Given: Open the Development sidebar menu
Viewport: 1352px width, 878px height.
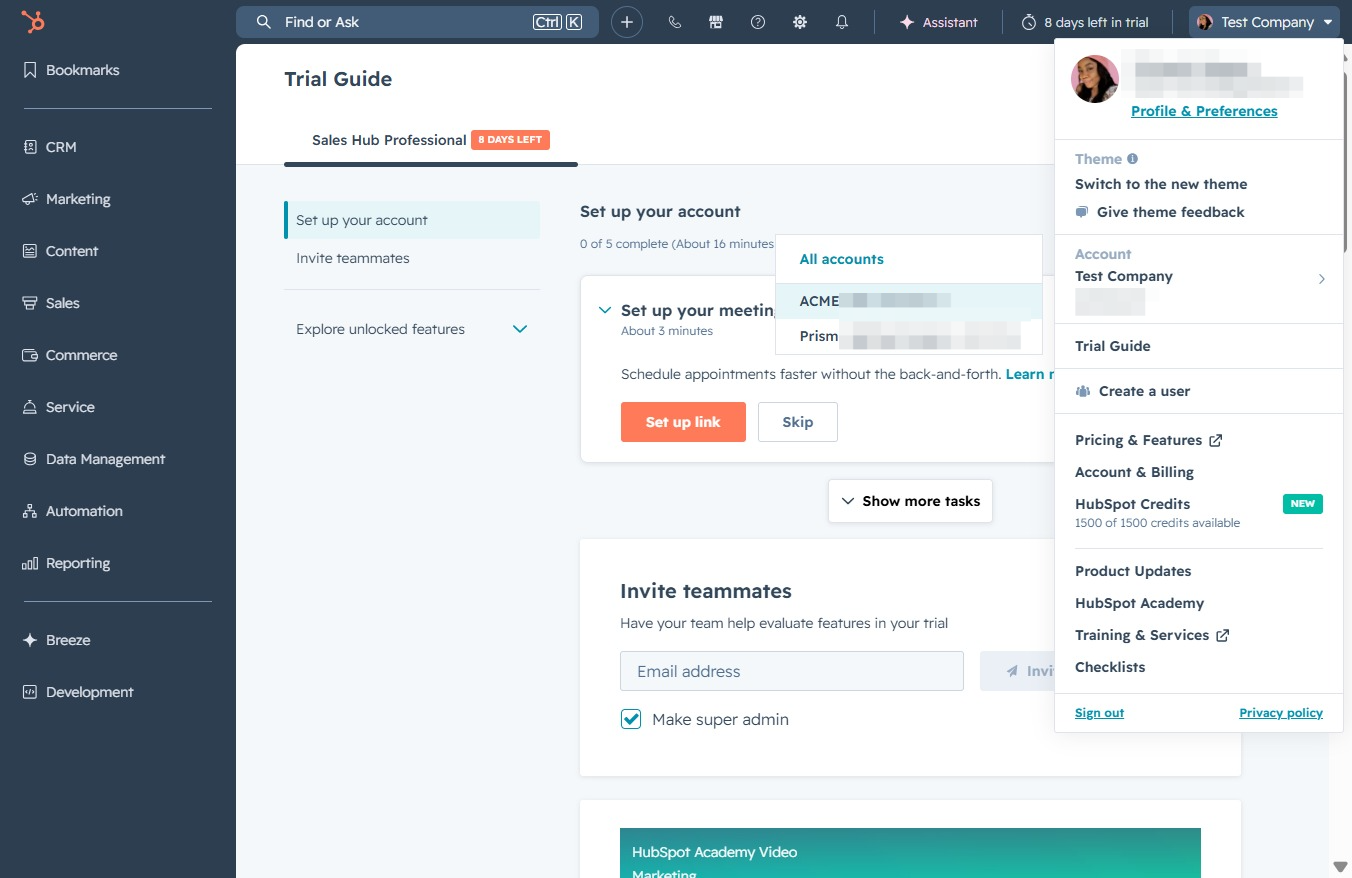Looking at the screenshot, I should pyautogui.click(x=78, y=692).
